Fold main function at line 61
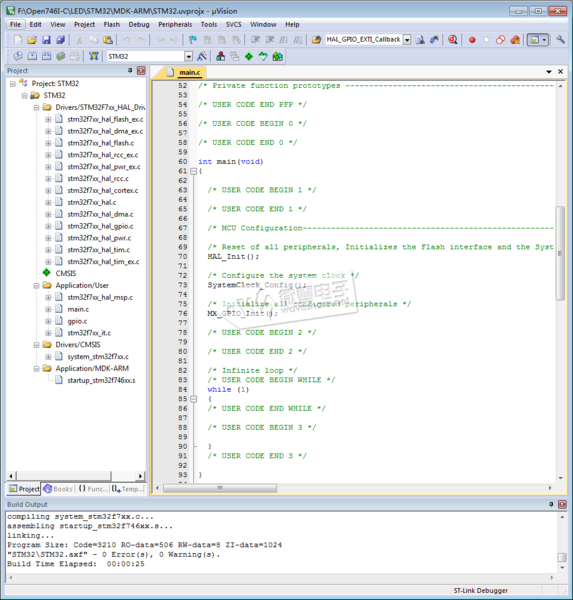This screenshot has width=573, height=600. pyautogui.click(x=194, y=171)
